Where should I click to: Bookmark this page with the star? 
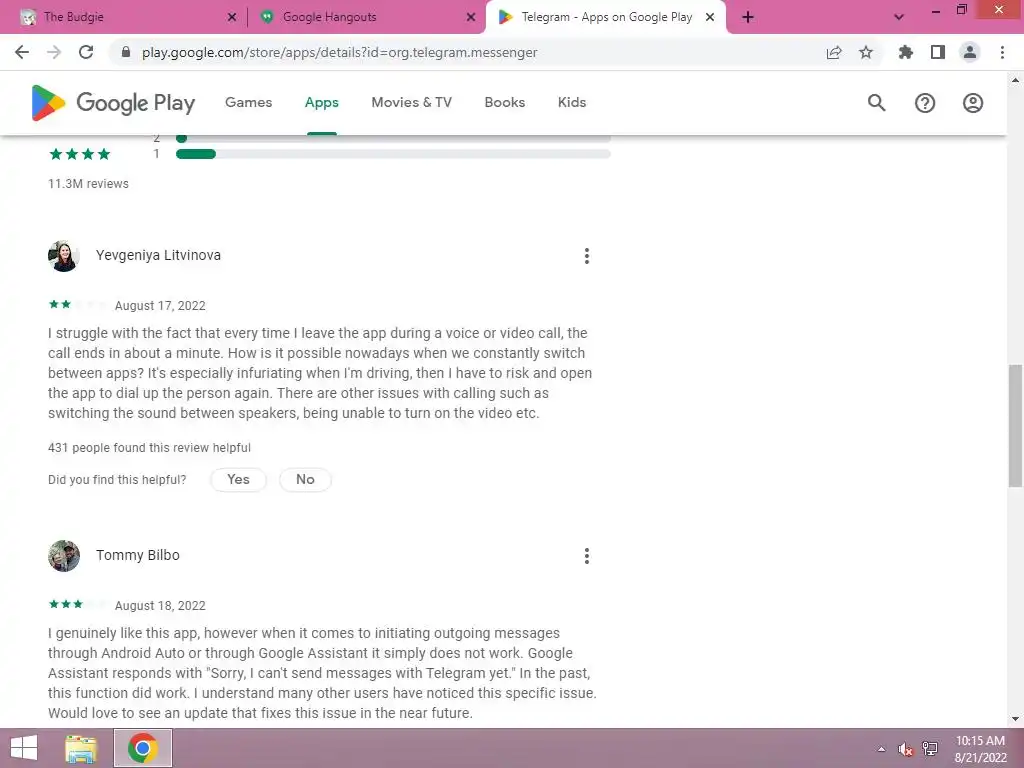pos(866,52)
